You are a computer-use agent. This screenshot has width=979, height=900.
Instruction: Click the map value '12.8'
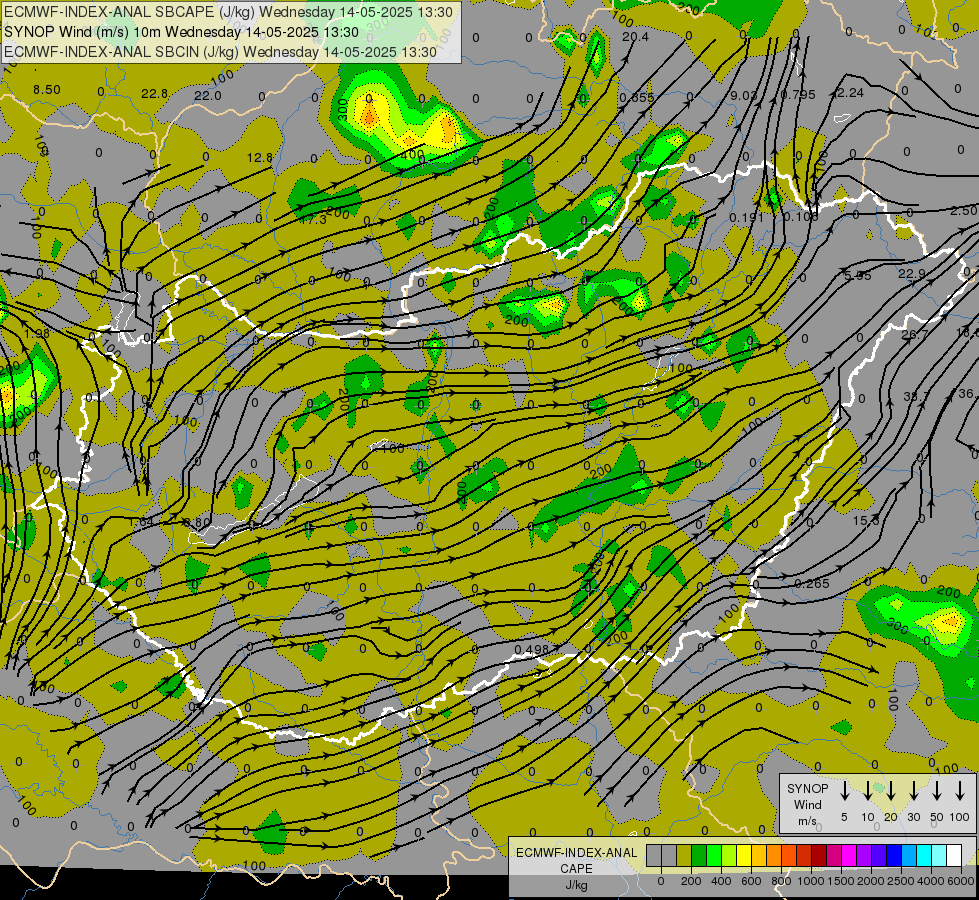tap(260, 157)
